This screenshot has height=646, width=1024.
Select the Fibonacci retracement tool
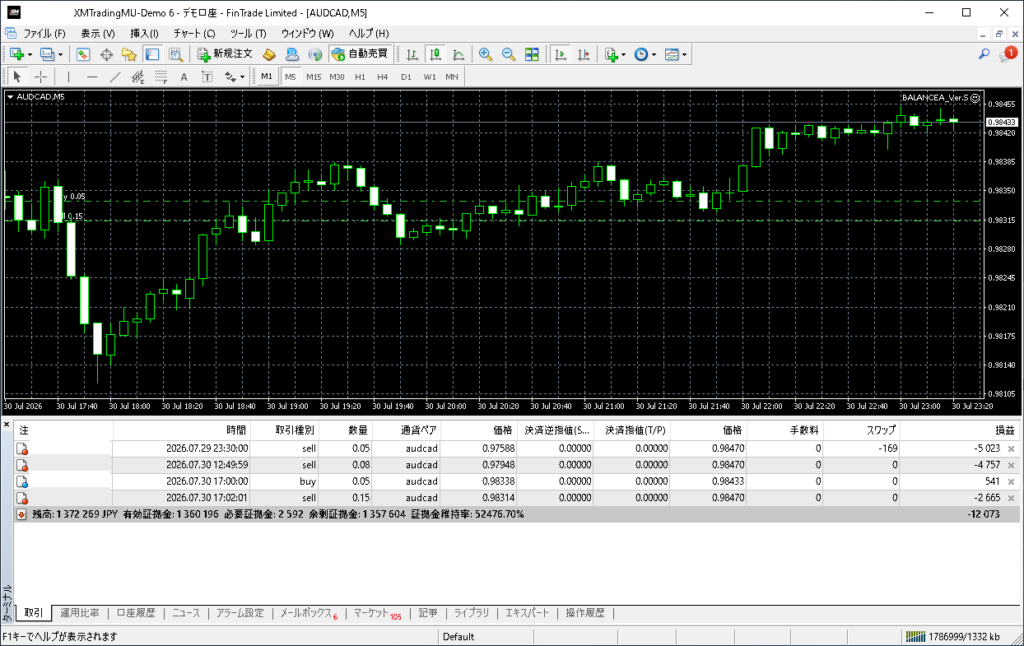[x=161, y=77]
